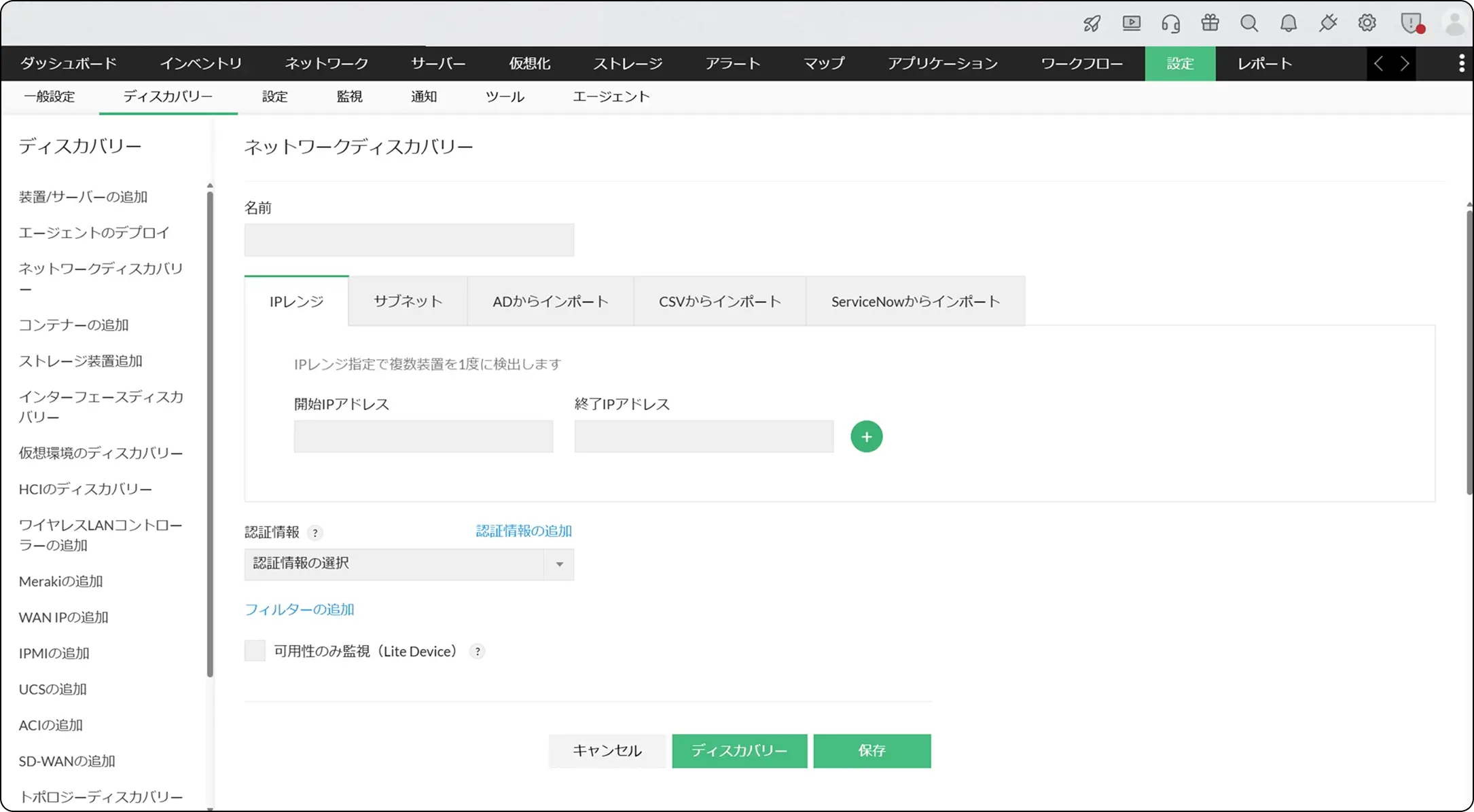Open the user profile avatar
The image size is (1474, 812).
coord(1454,24)
